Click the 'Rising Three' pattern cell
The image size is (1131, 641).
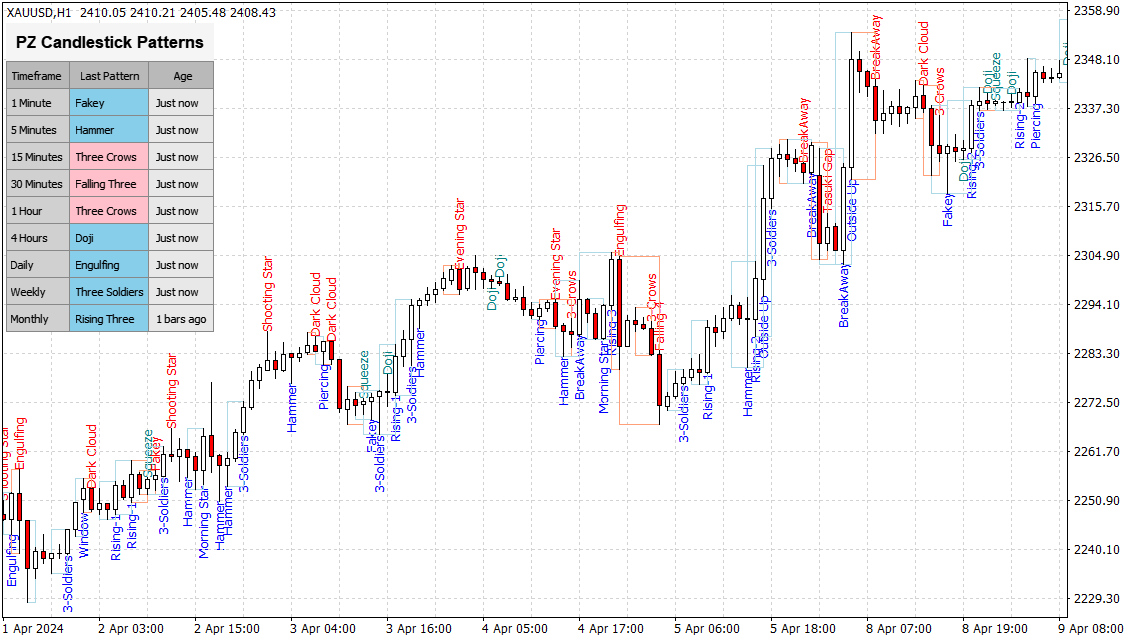point(110,319)
